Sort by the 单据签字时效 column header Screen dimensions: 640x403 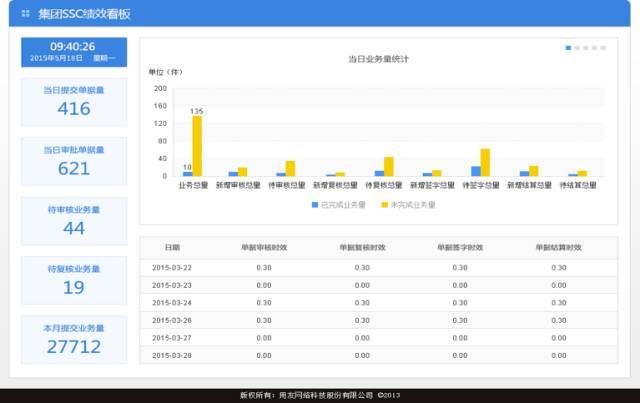(460, 247)
